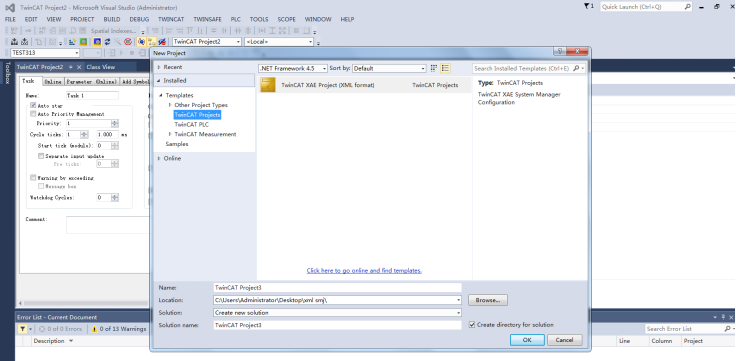This screenshot has width=736, height=361.
Task: Expand the Recent section
Action: pos(159,67)
